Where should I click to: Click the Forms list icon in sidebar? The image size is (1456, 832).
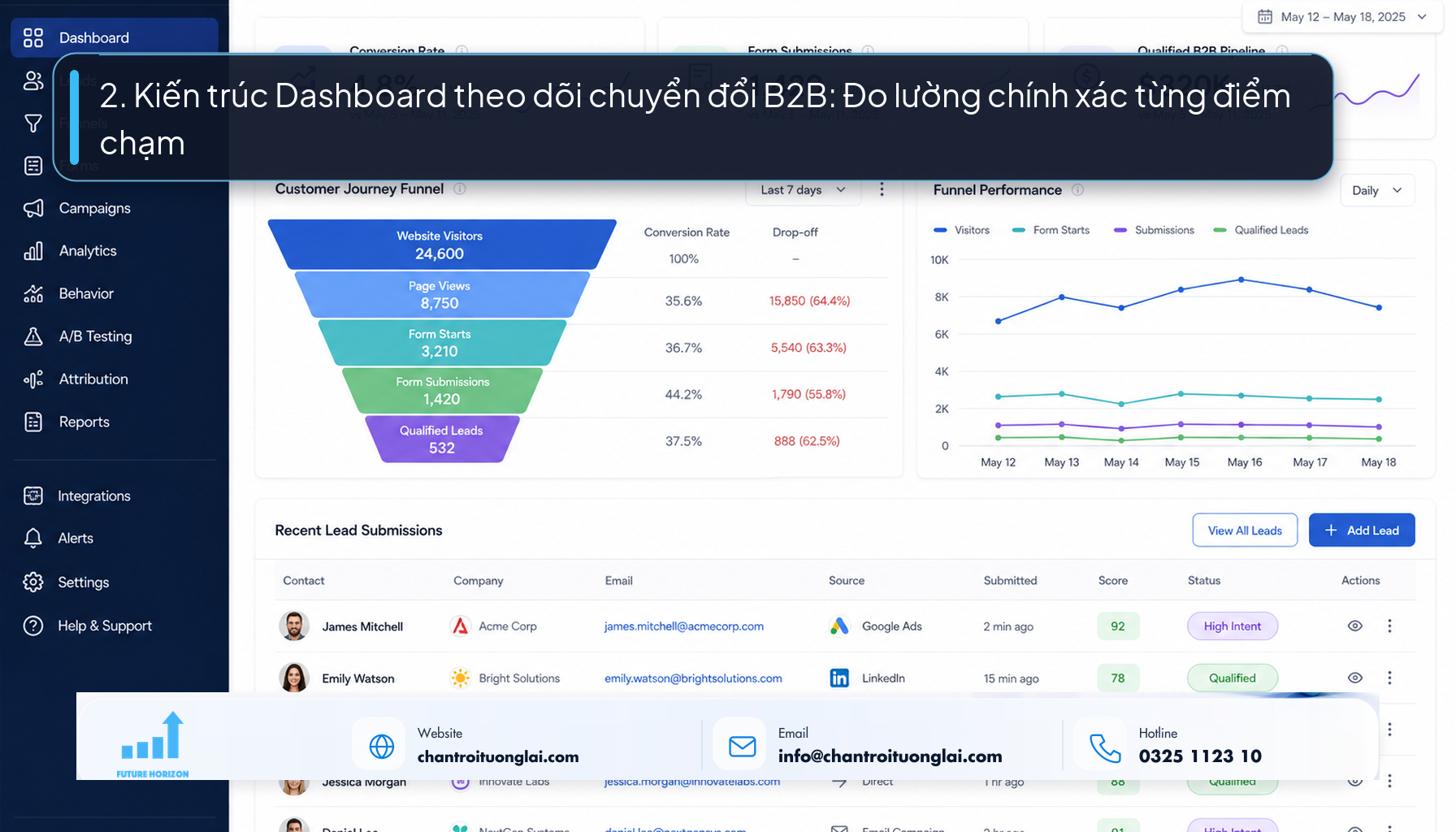click(33, 166)
